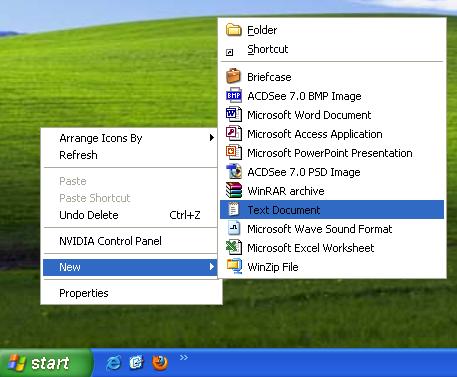Screen dimensions: 457x377
Task: Choose Arrange Icons By
Action: pyautogui.click(x=130, y=138)
